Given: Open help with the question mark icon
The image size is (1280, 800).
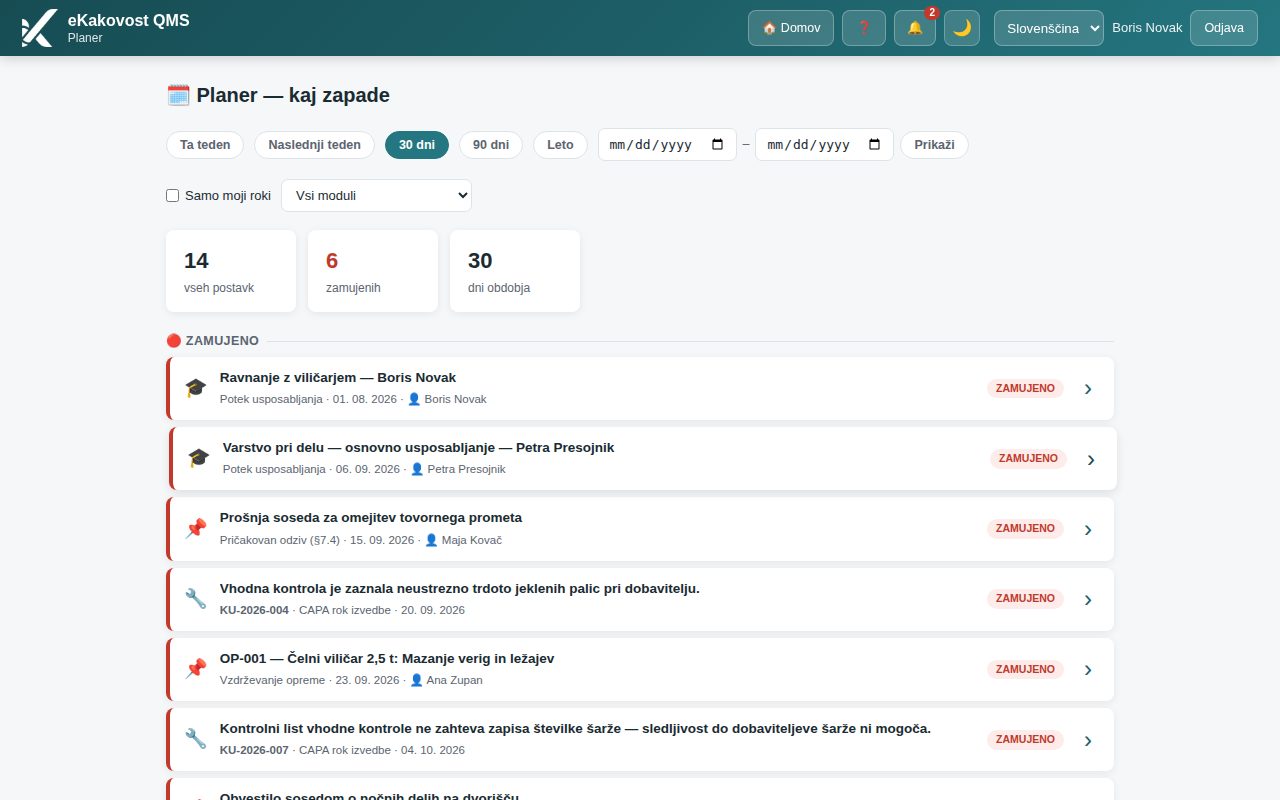Looking at the screenshot, I should (x=864, y=28).
